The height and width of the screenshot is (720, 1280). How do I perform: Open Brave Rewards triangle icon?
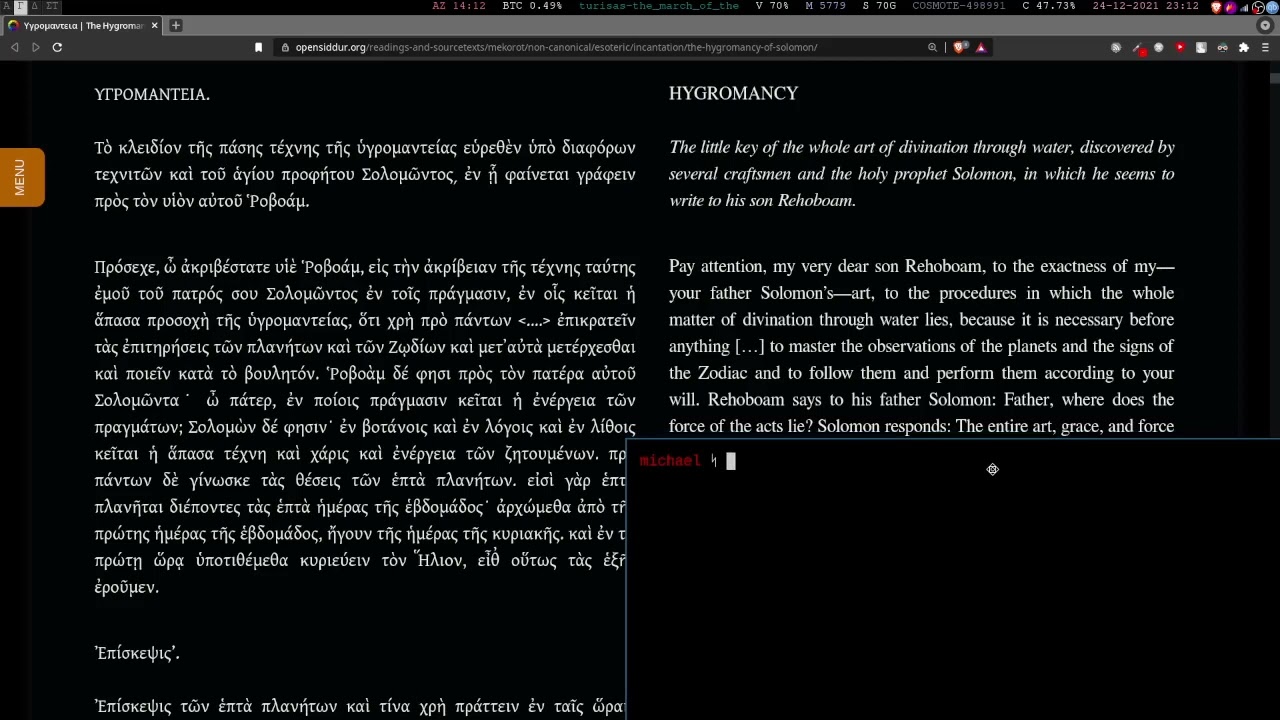click(x=980, y=47)
